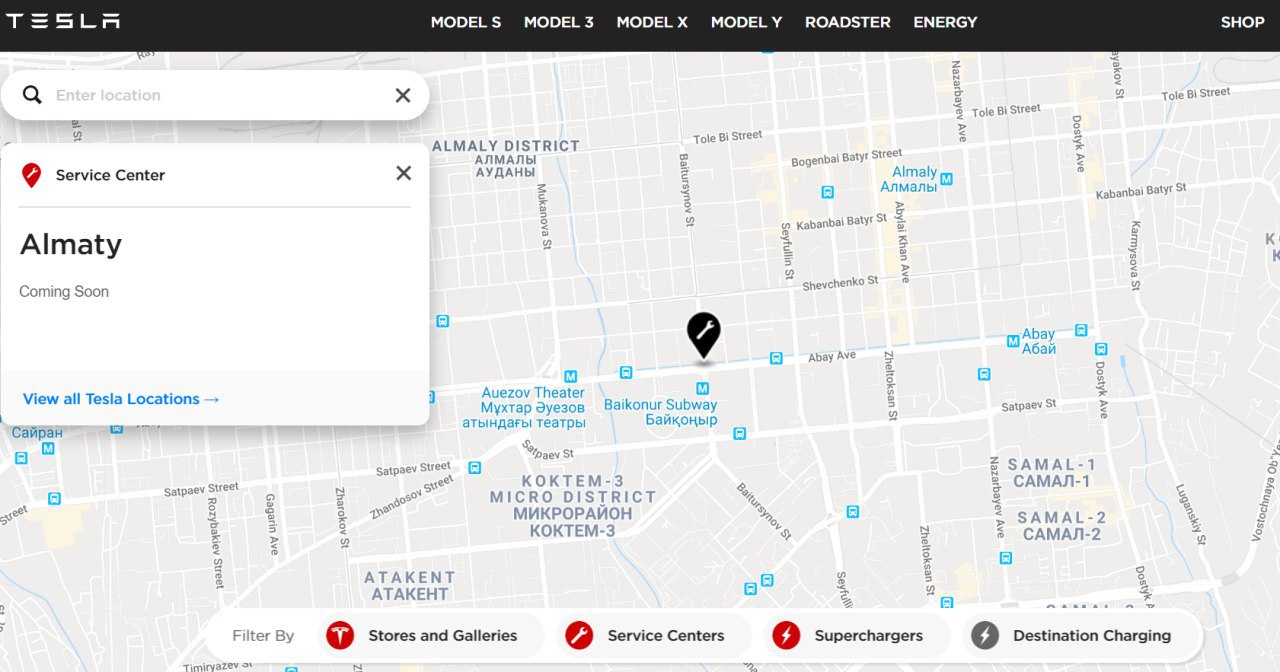
Task: Open the Model Y menu
Action: click(x=746, y=22)
